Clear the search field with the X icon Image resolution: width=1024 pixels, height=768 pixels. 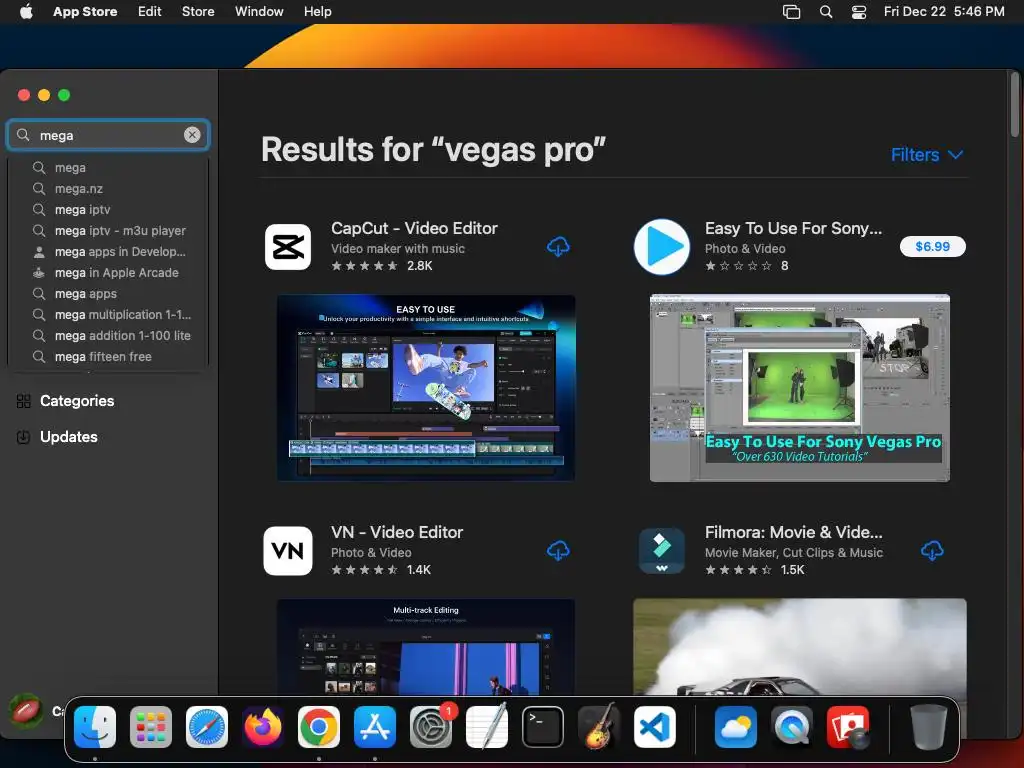[x=192, y=135]
